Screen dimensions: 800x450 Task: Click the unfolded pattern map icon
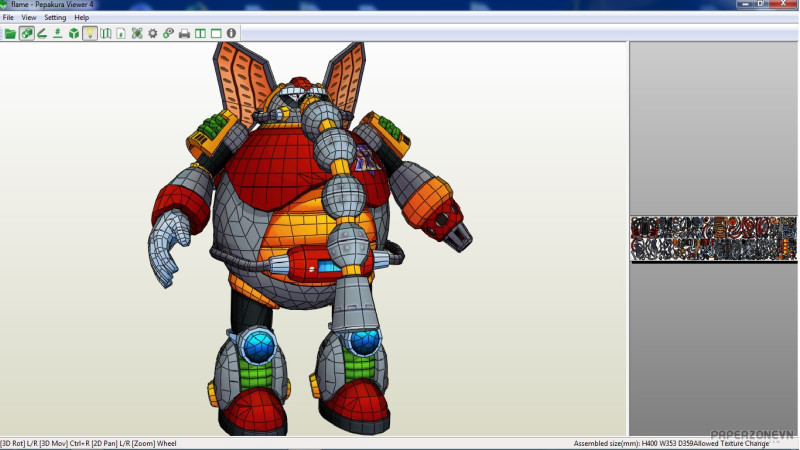tap(106, 34)
